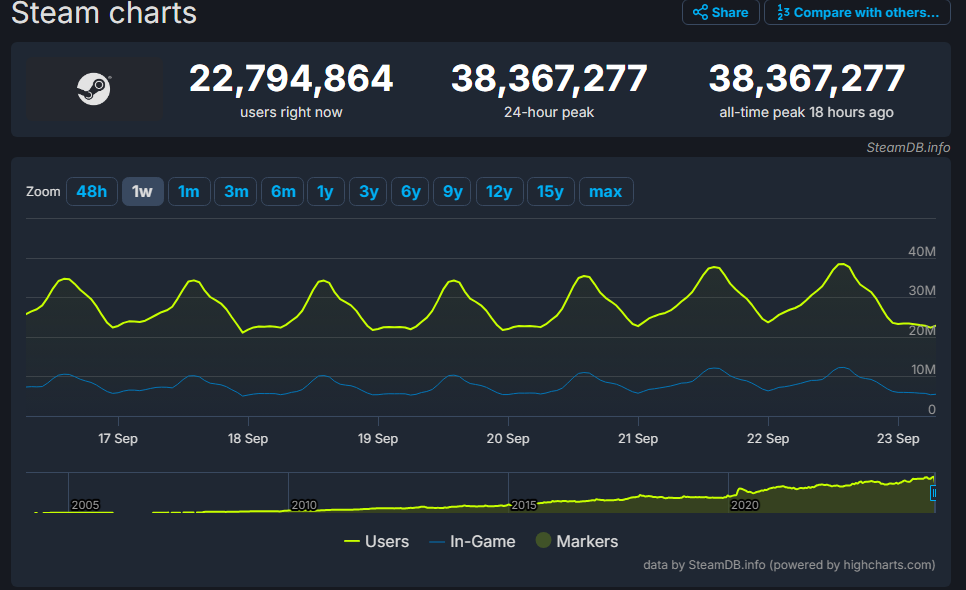
Task: Switch zoom to 3y
Action: [368, 192]
